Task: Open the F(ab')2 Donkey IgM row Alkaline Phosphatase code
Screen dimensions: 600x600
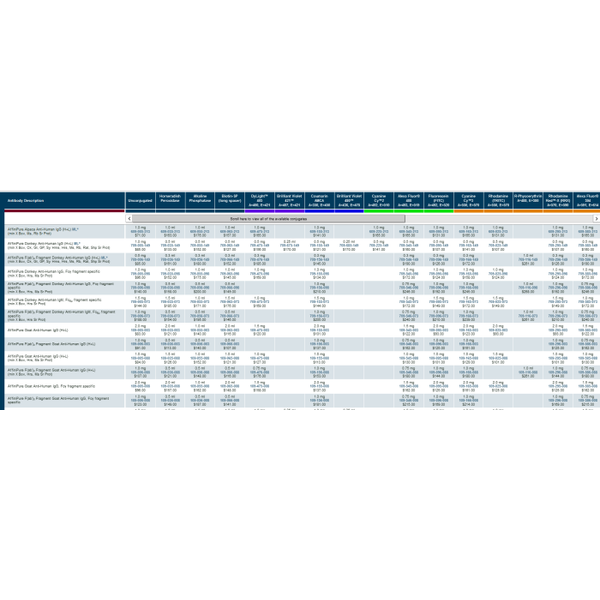Action: coord(200,316)
